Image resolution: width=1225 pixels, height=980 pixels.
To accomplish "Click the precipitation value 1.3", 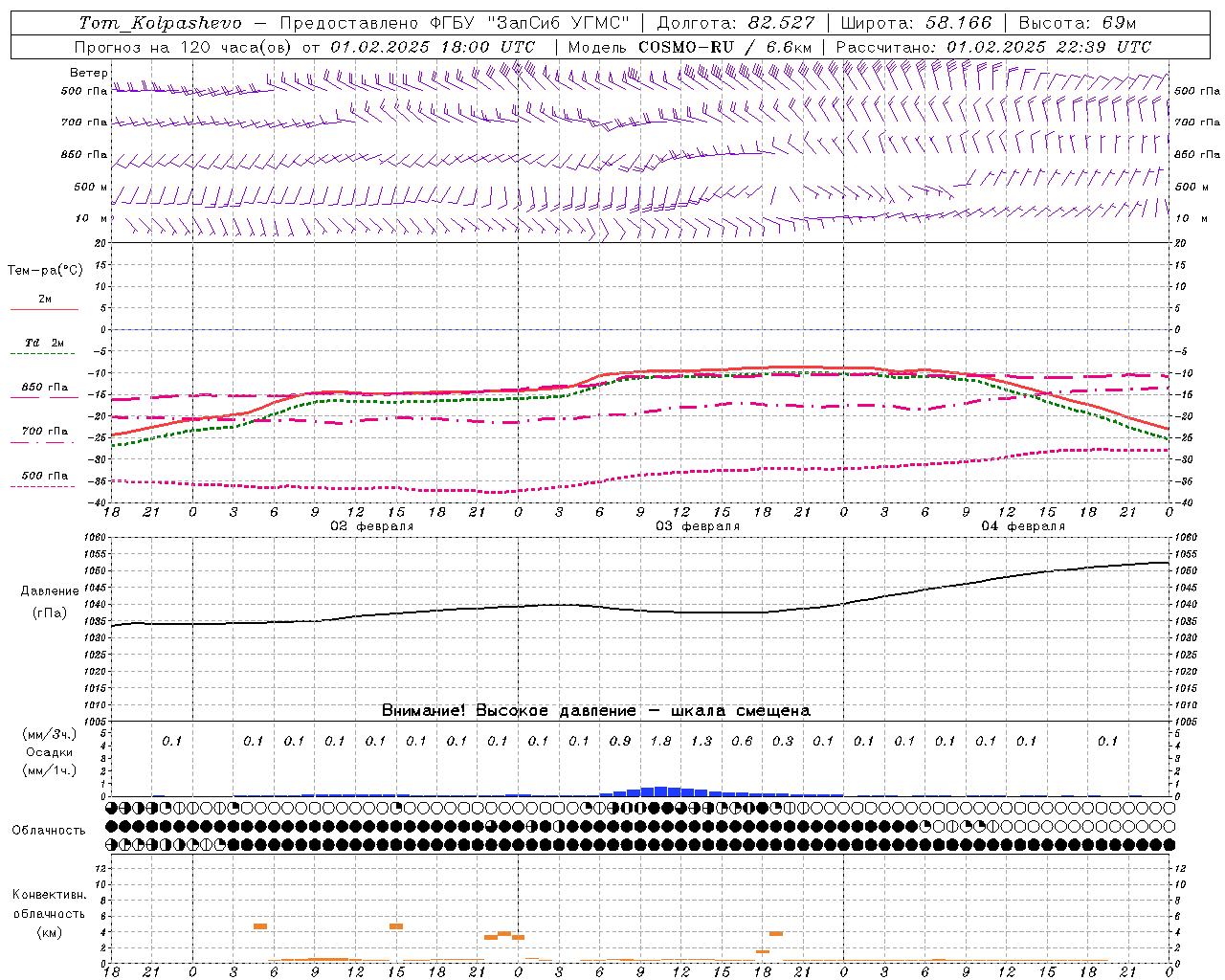I will [702, 741].
